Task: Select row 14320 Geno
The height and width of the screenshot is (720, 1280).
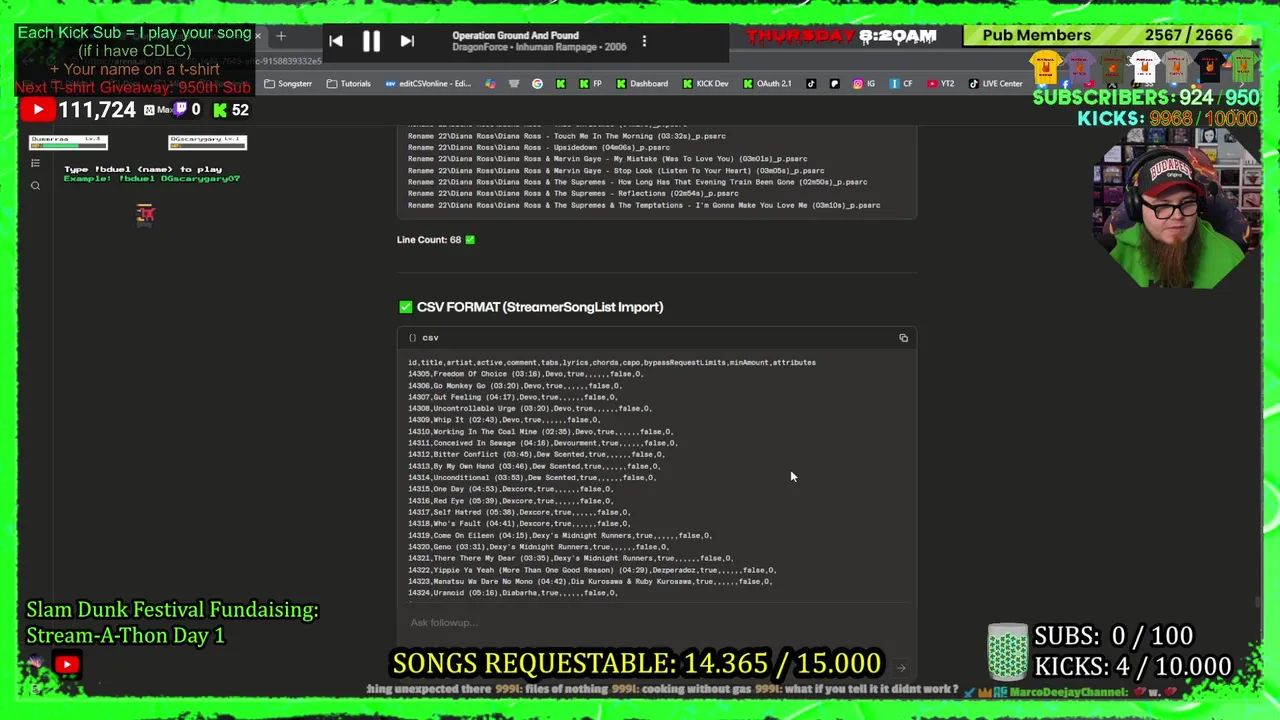Action: pos(538,546)
